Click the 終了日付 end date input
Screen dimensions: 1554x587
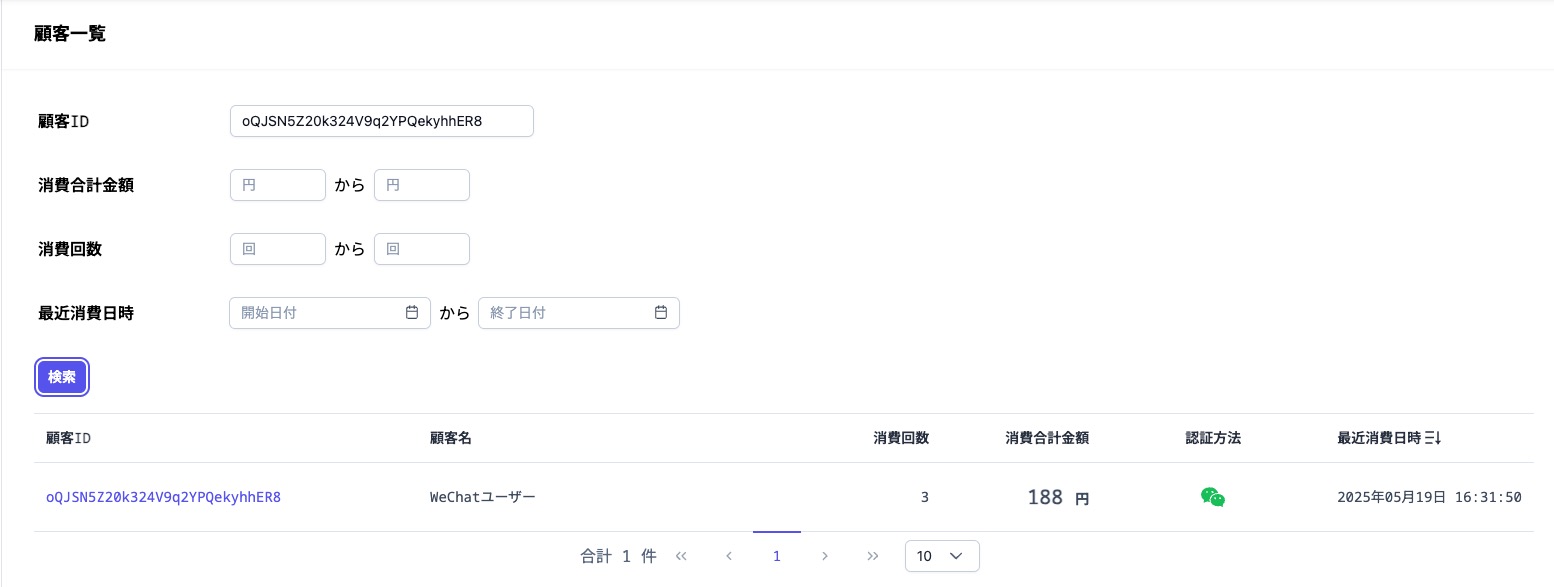[x=565, y=313]
